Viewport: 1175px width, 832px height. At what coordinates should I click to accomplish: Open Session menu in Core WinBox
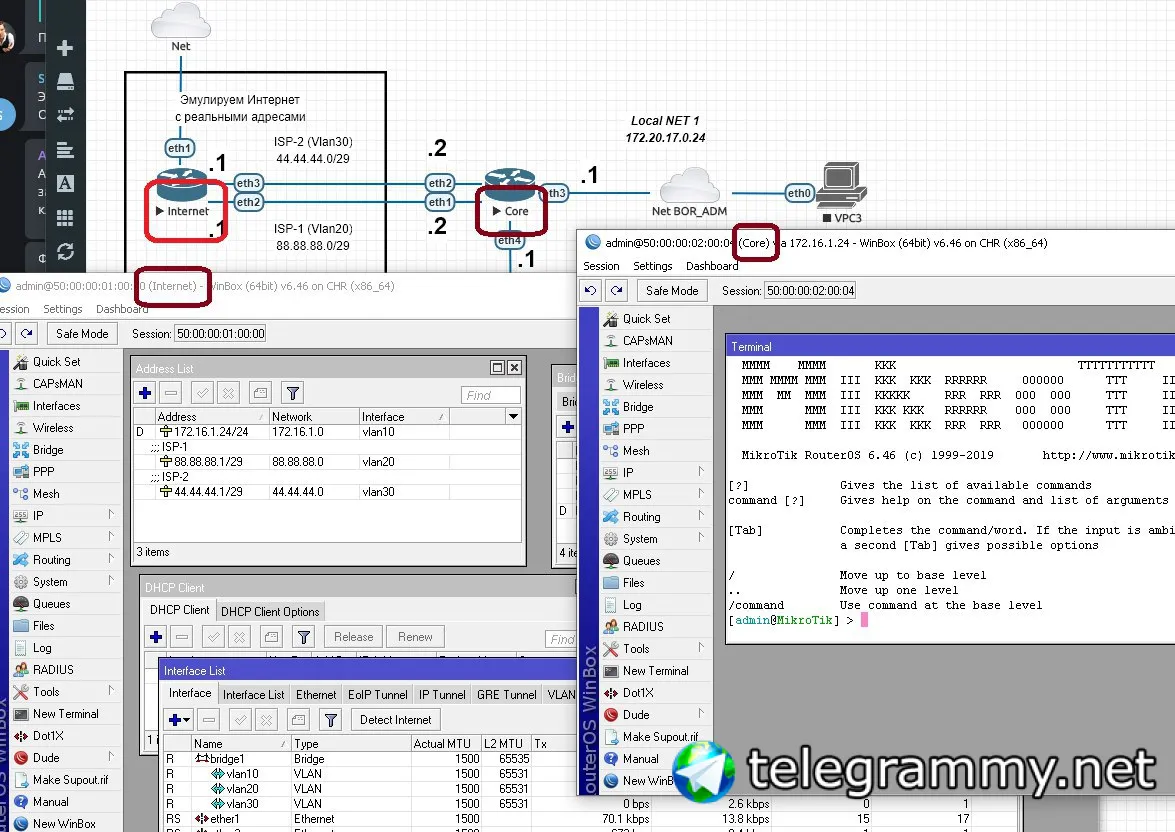[601, 266]
